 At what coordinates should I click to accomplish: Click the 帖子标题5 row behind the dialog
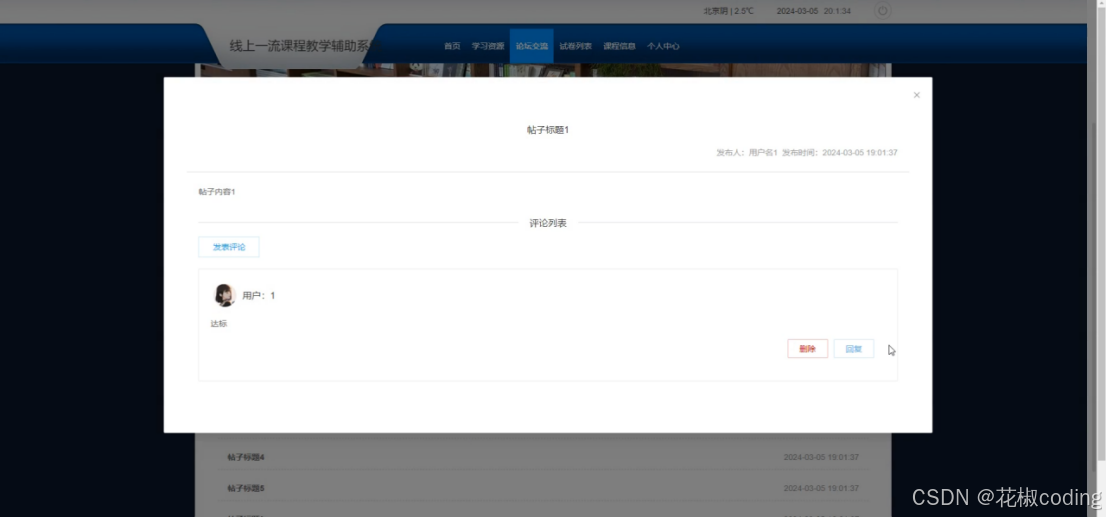coord(542,488)
